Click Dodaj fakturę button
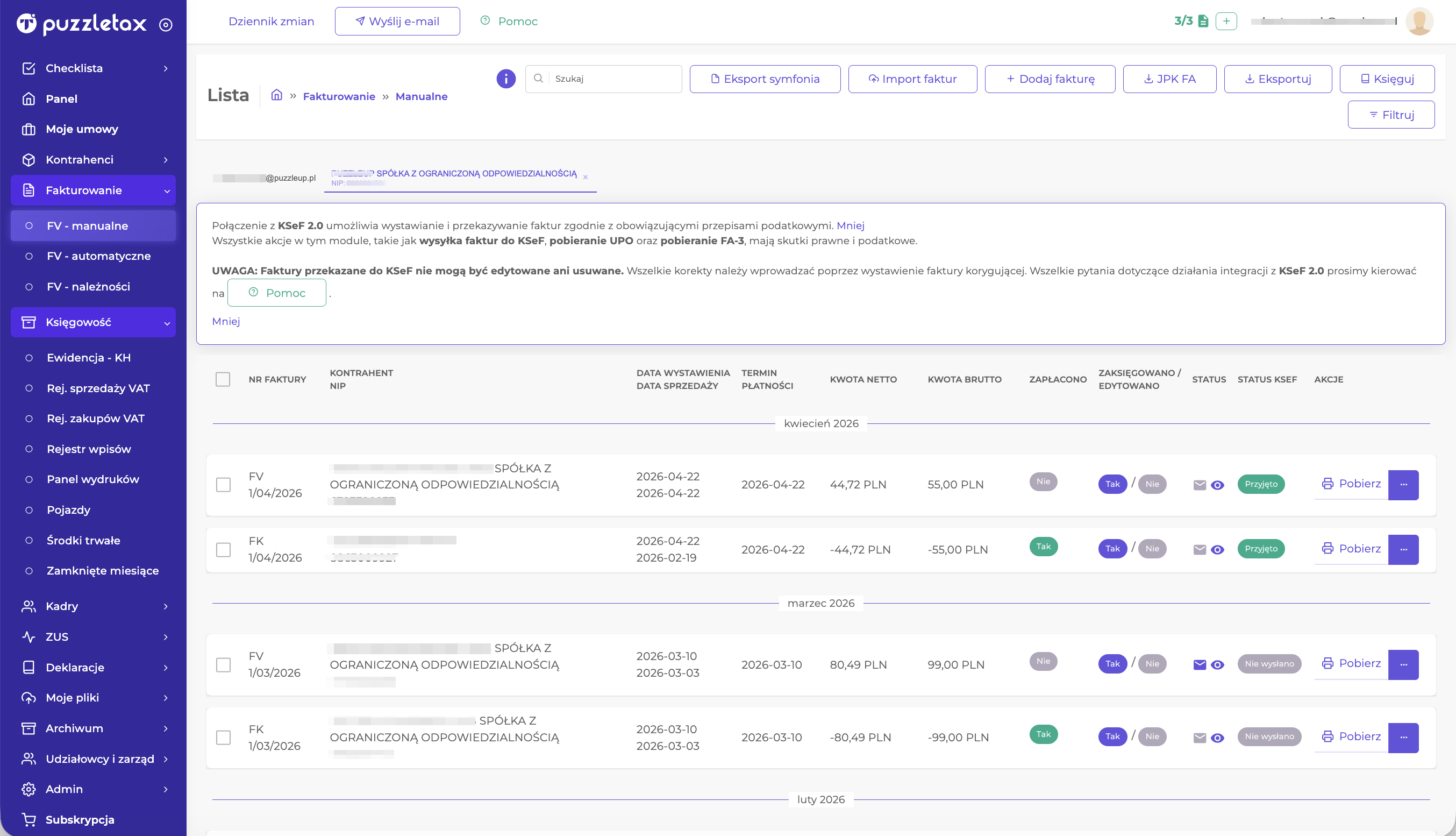Image resolution: width=1456 pixels, height=836 pixels. [1050, 79]
